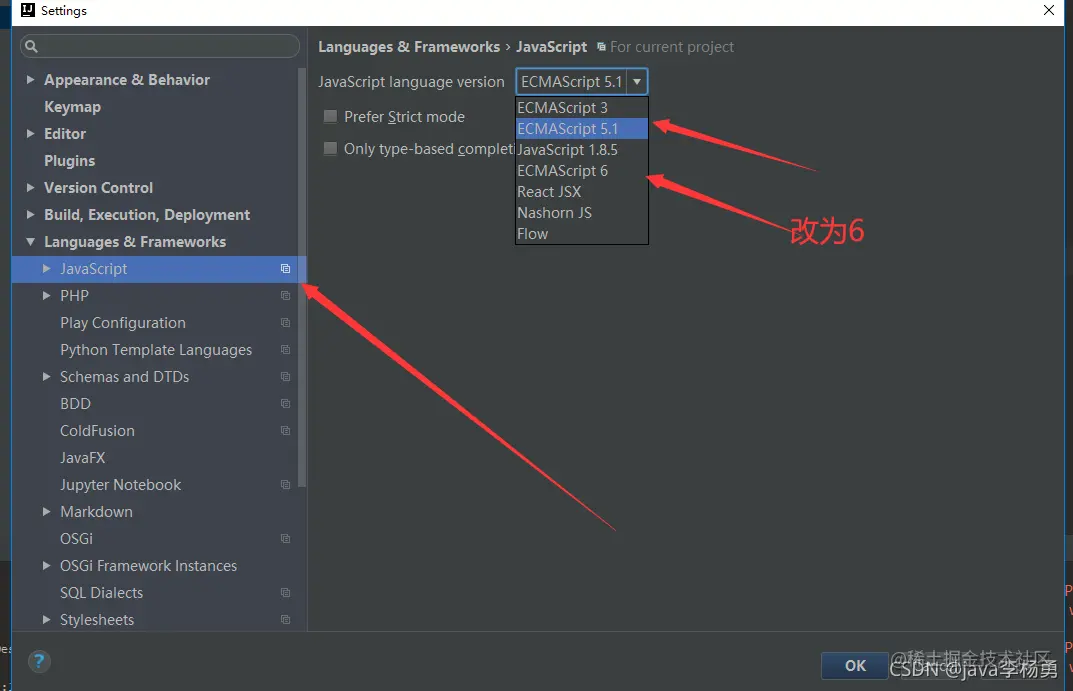This screenshot has width=1073, height=691.
Task: Select the OSGi settings item
Action: [77, 539]
